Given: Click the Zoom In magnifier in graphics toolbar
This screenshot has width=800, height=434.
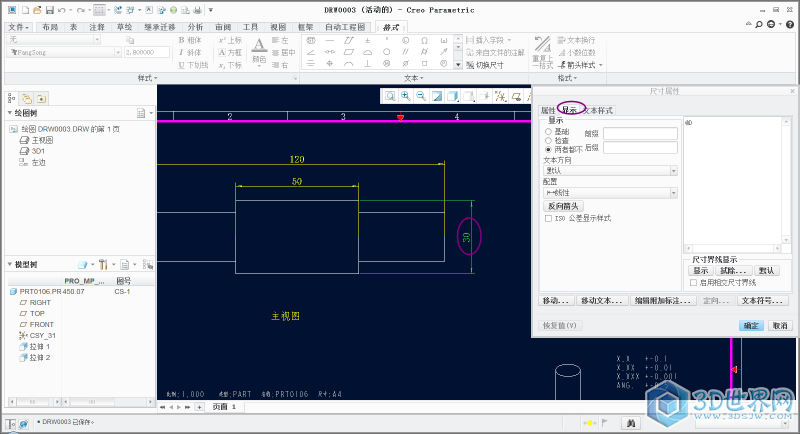Looking at the screenshot, I should (x=406, y=96).
